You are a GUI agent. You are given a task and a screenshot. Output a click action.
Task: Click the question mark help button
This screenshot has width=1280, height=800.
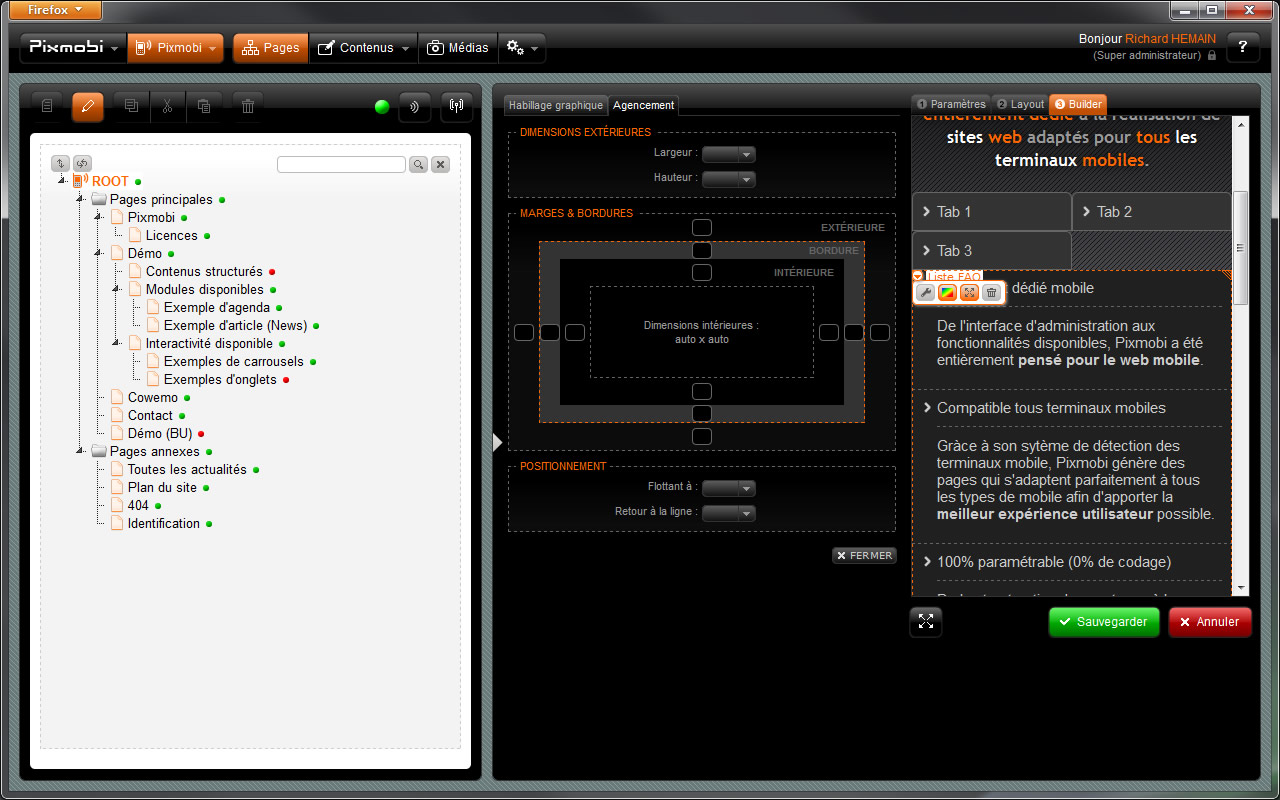coord(1243,47)
